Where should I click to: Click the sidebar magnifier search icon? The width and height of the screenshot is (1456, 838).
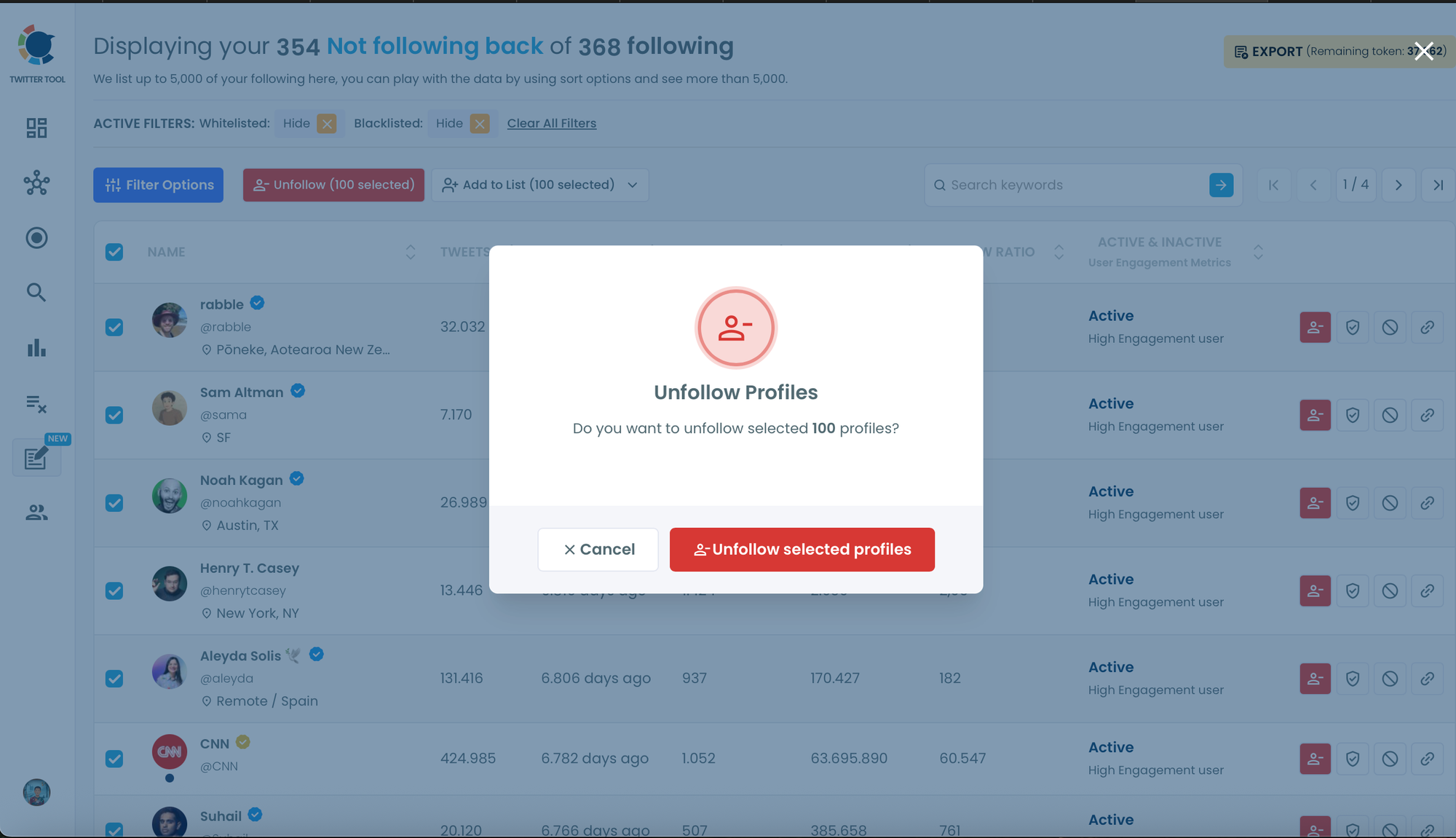click(36, 293)
